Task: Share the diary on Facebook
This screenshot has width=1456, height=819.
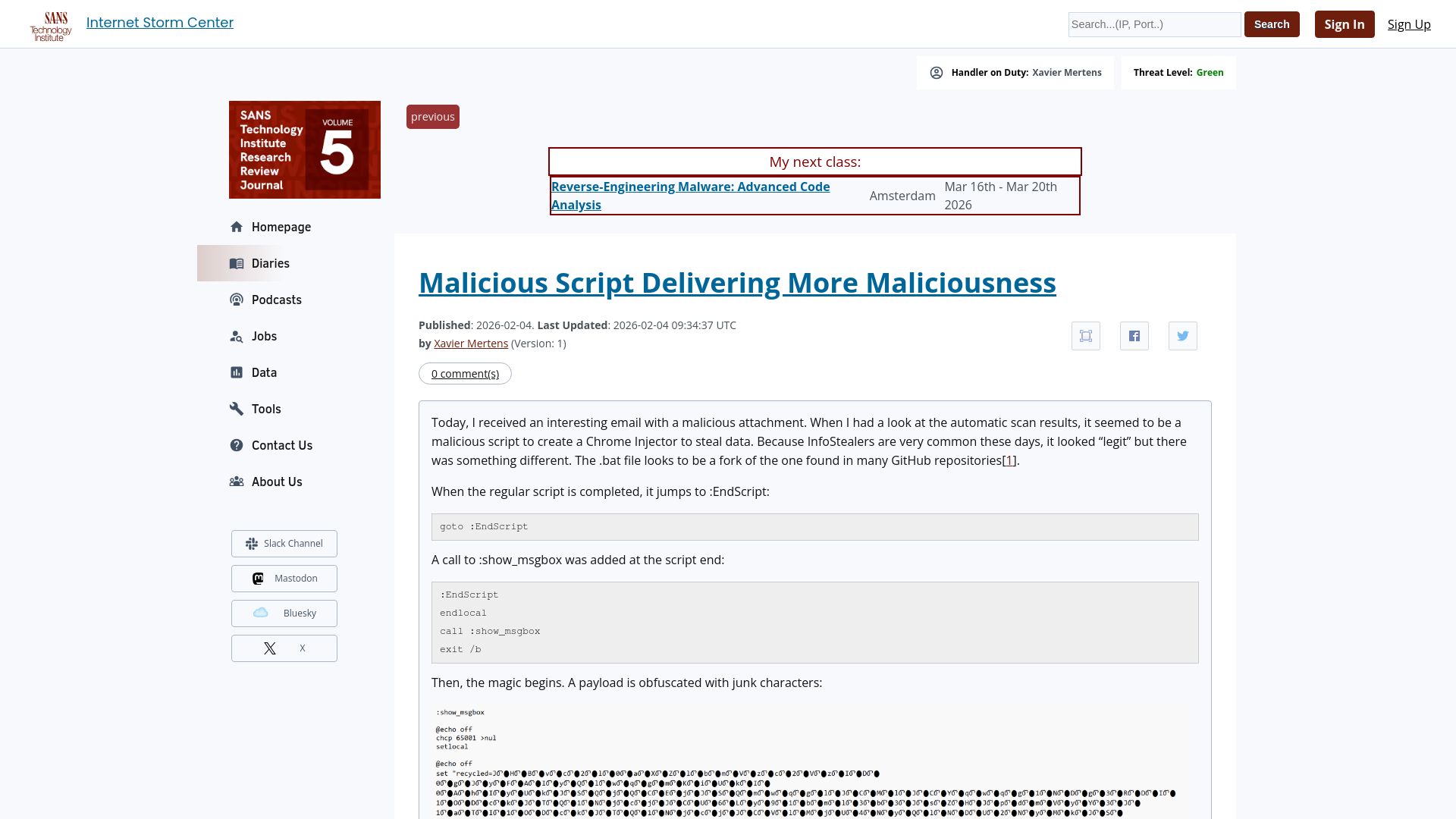Action: point(1134,335)
